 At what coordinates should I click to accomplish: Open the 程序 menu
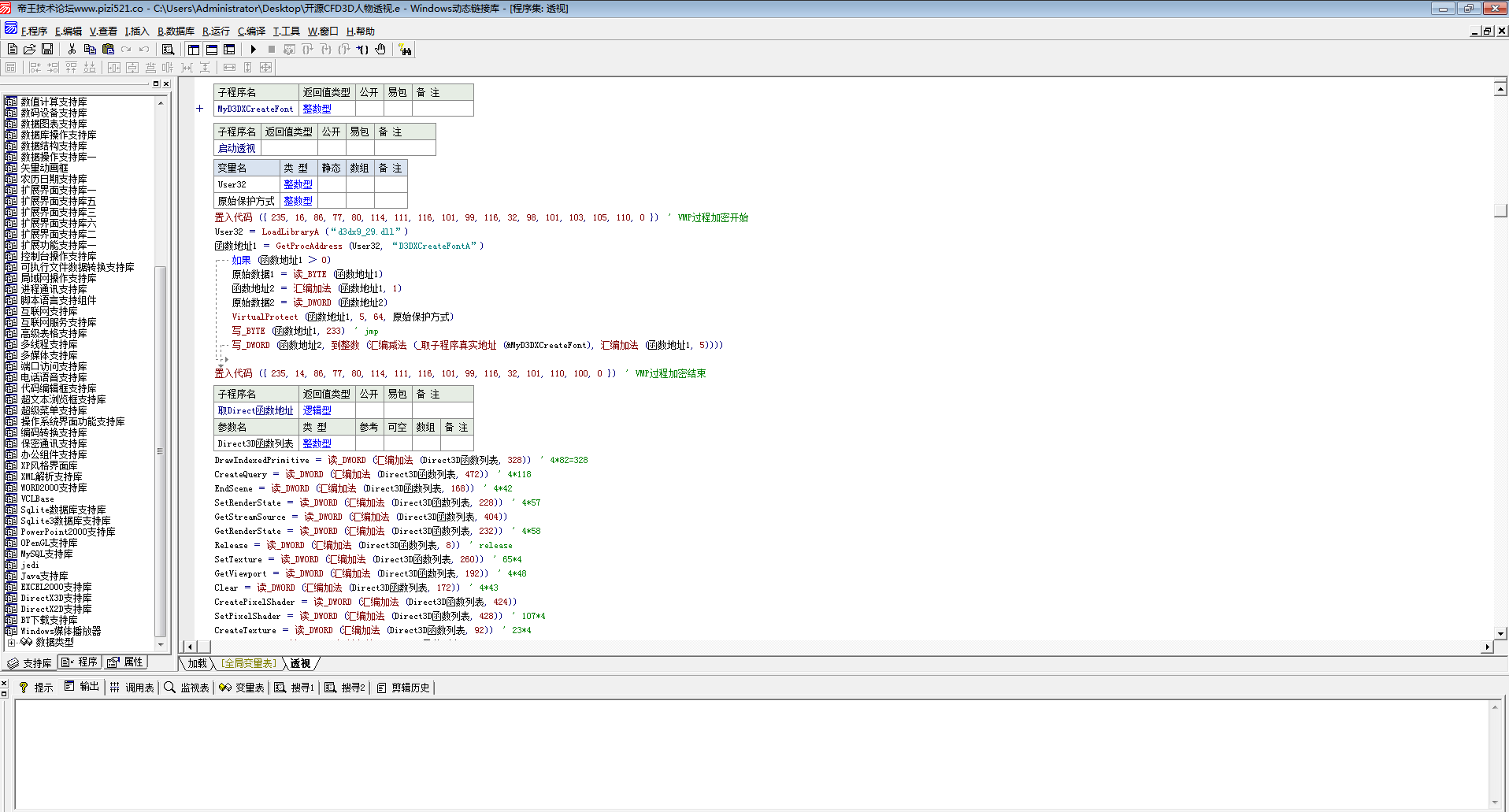tap(34, 32)
